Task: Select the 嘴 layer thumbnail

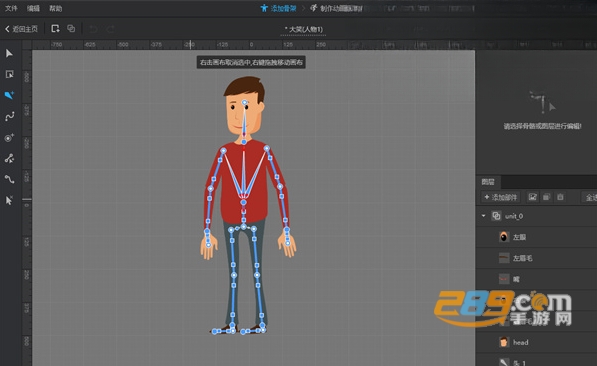Action: [x=504, y=279]
